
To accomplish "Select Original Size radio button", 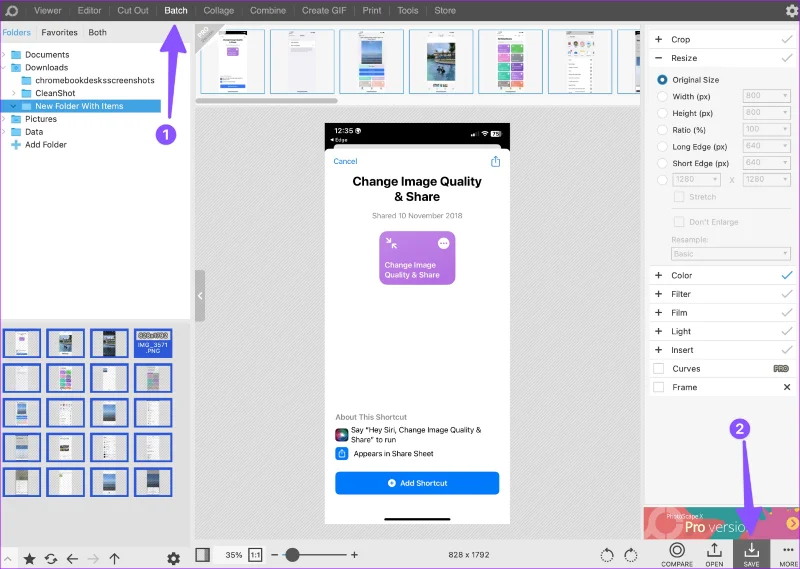I will coord(662,80).
